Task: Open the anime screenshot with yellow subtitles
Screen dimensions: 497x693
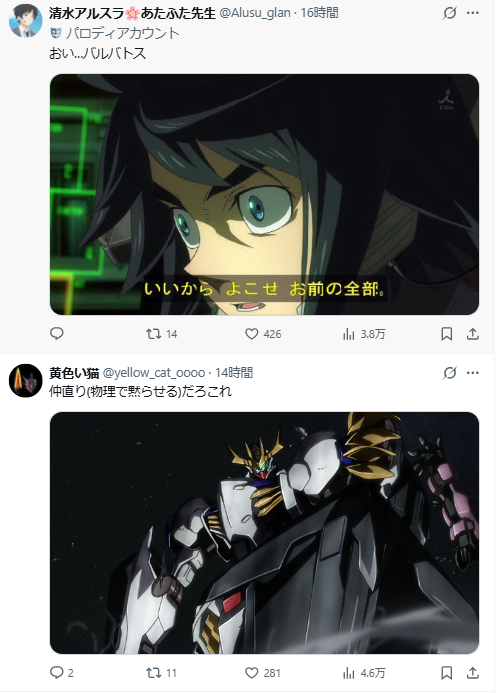Action: [264, 194]
